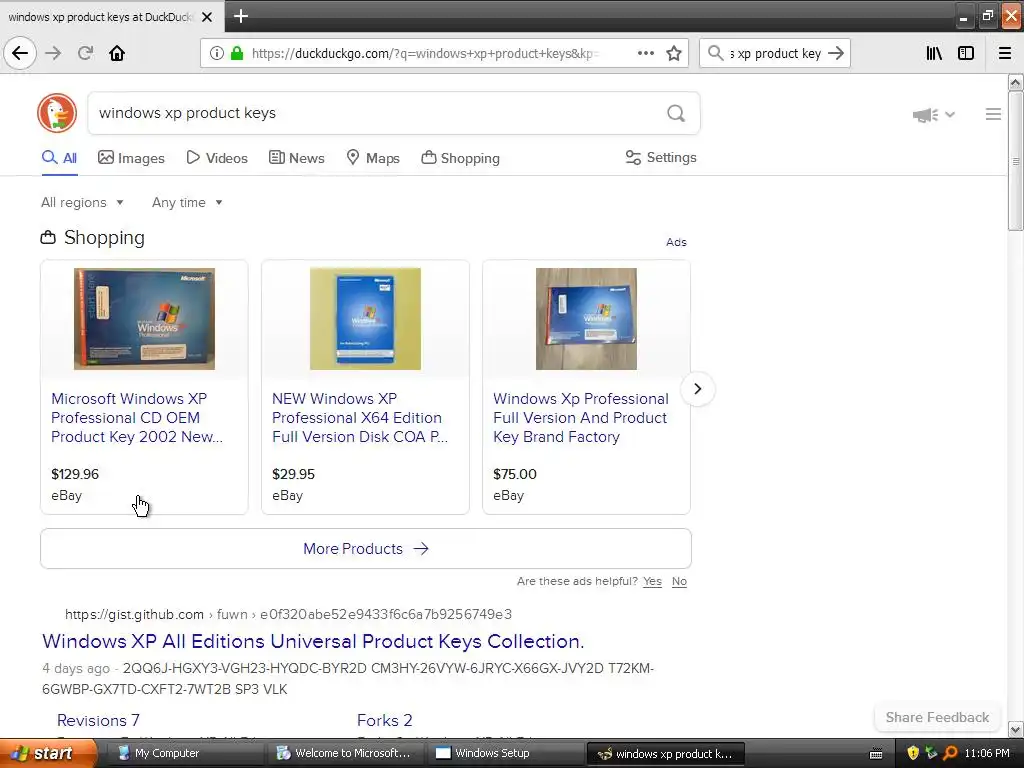The image size is (1024, 768).
Task: Open the on-screen keyboard tray icon
Action: pos(876,754)
